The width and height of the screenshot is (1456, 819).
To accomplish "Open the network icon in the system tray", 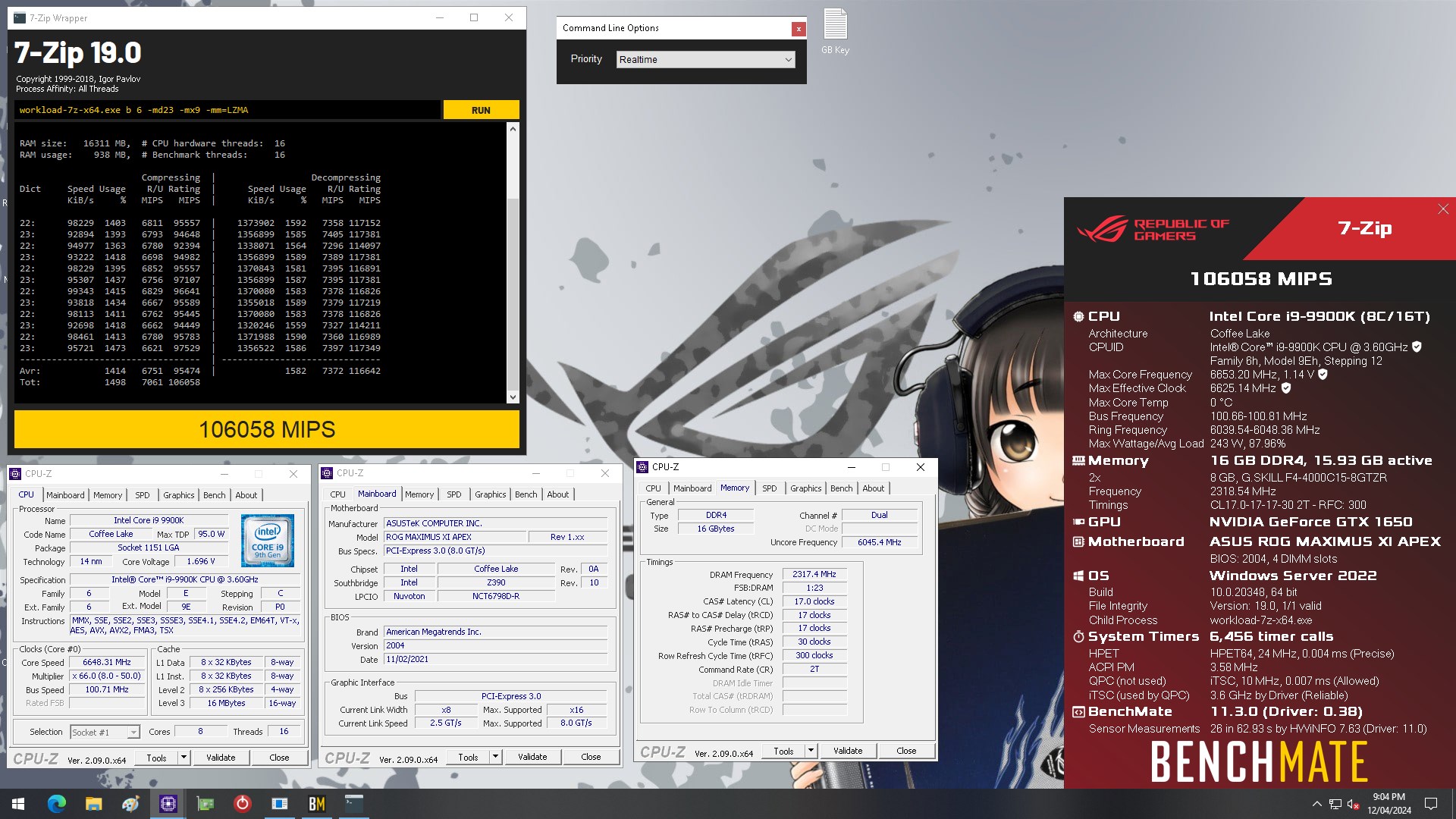I will (1335, 804).
